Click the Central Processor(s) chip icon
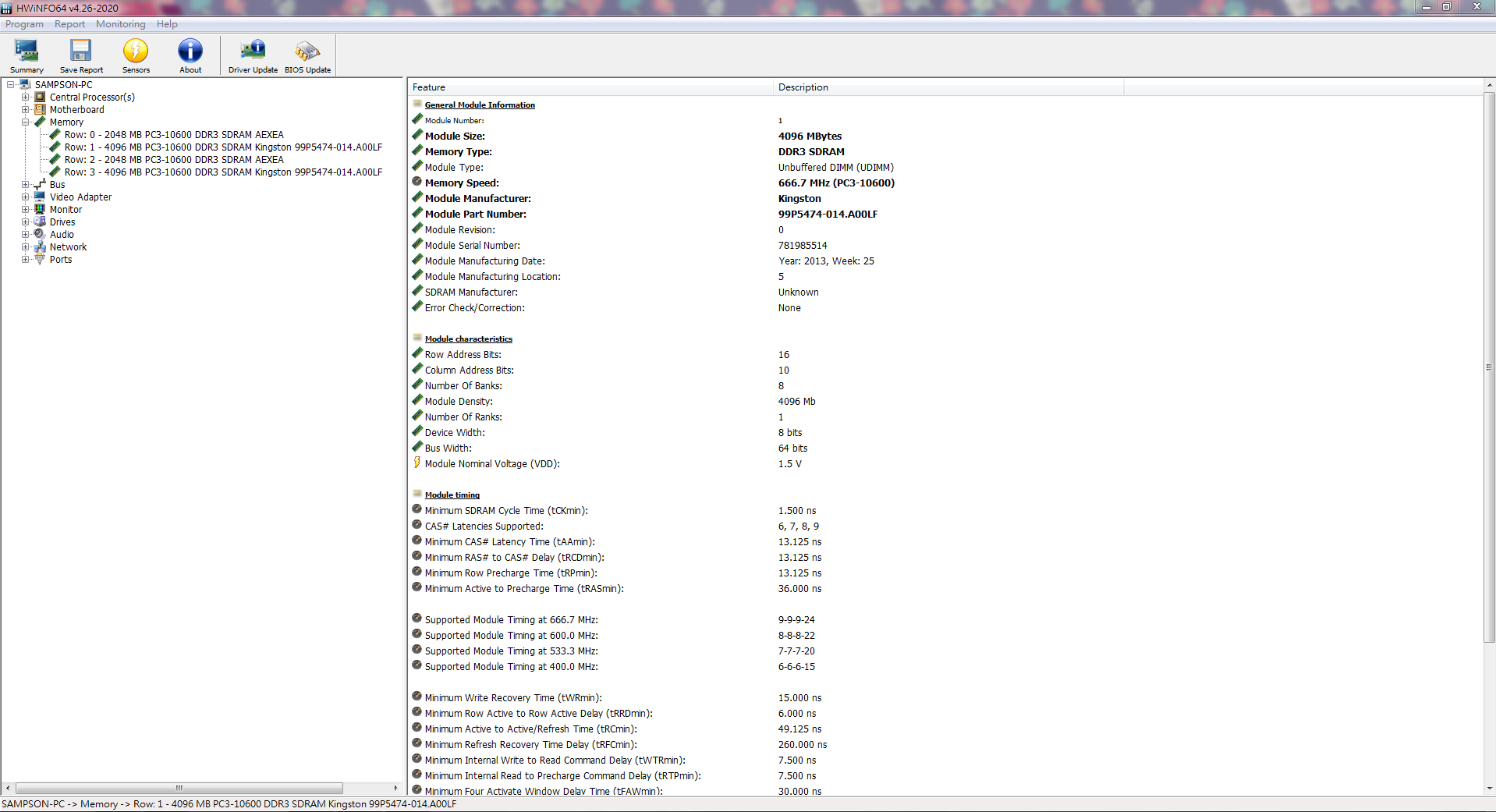This screenshot has height=812, width=1496. coord(41,98)
